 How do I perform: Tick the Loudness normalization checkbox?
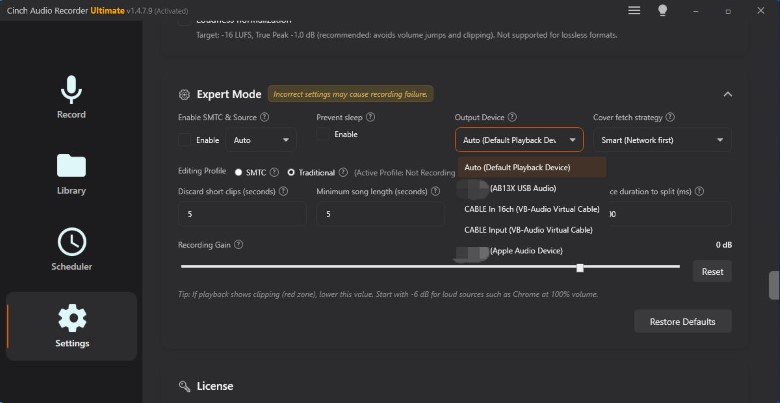click(x=185, y=21)
